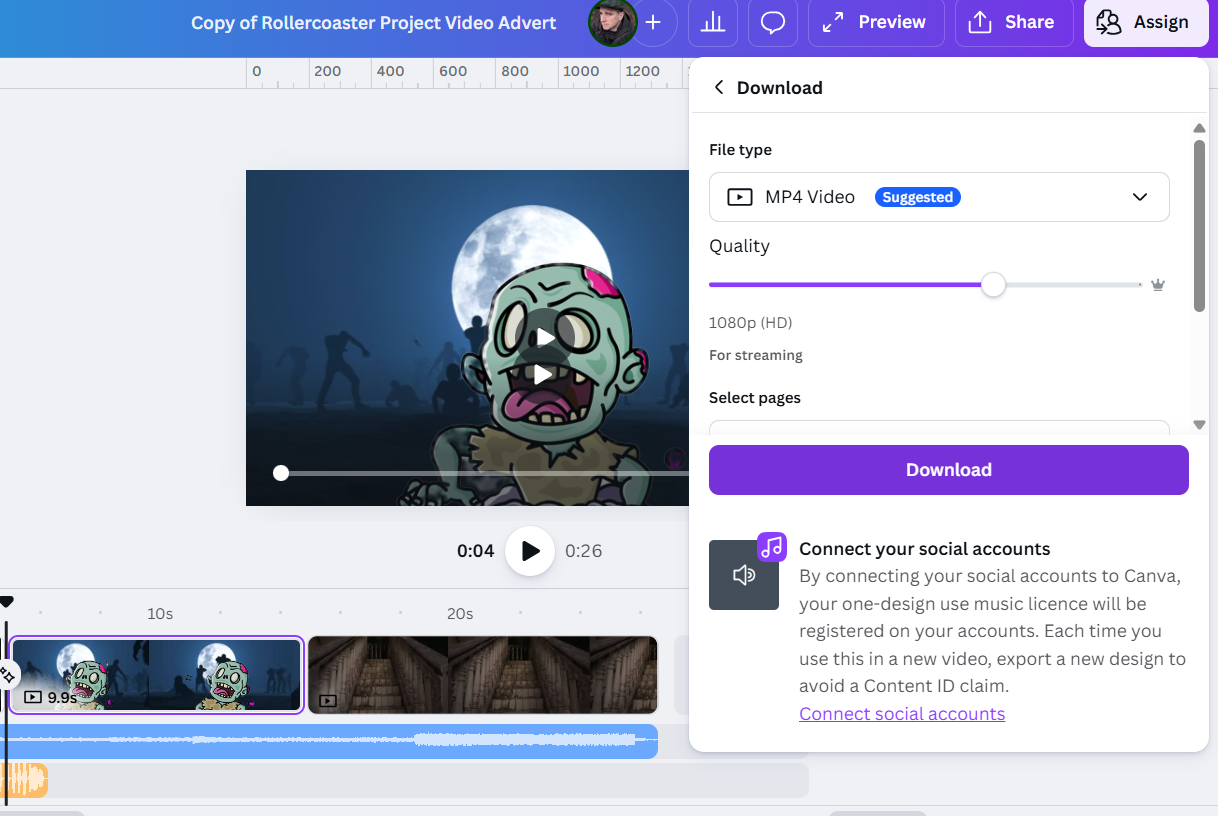Click the purple Download button
This screenshot has width=1218, height=816.
pyautogui.click(x=948, y=469)
